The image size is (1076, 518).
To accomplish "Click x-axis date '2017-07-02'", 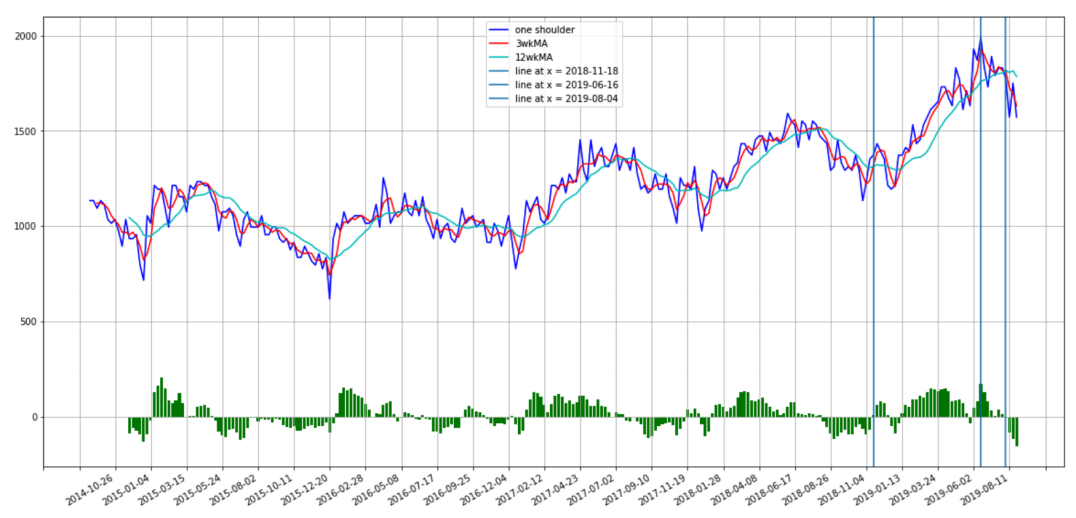I will tap(590, 488).
